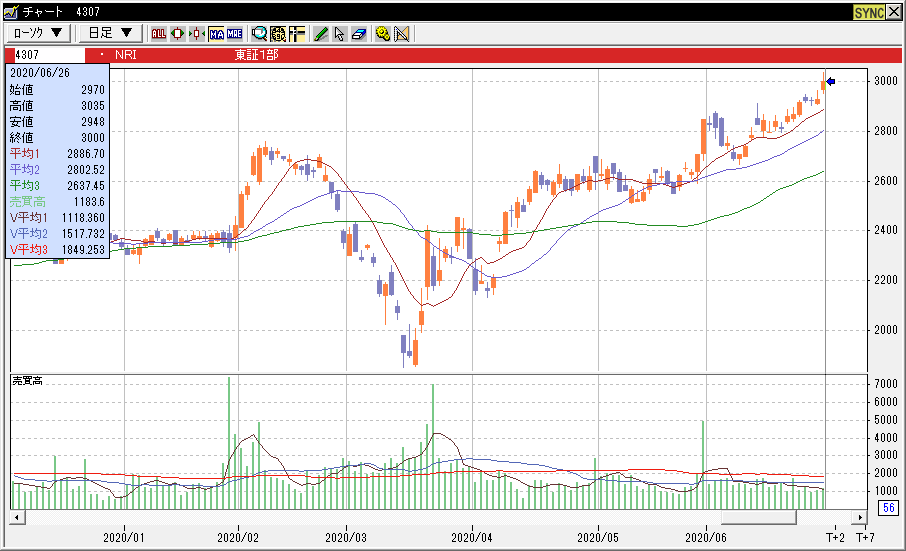Open the chart settings grid icon
Image resolution: width=906 pixels, height=551 pixels.
point(278,33)
